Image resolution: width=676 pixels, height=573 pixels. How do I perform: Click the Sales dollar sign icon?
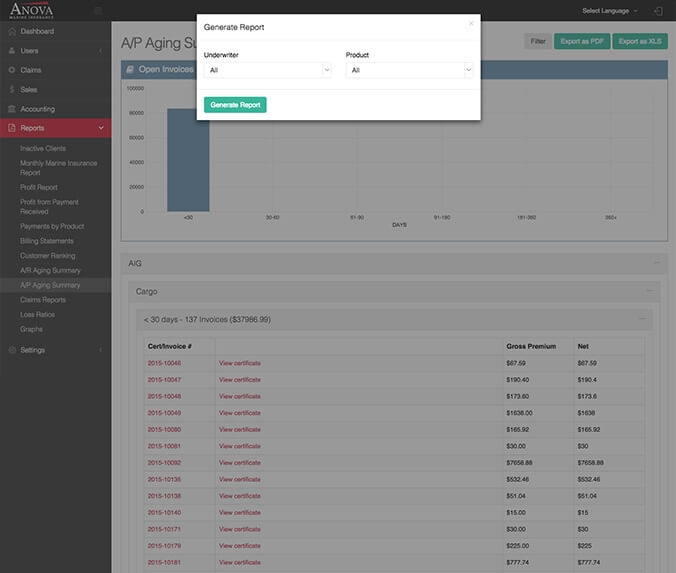11,89
